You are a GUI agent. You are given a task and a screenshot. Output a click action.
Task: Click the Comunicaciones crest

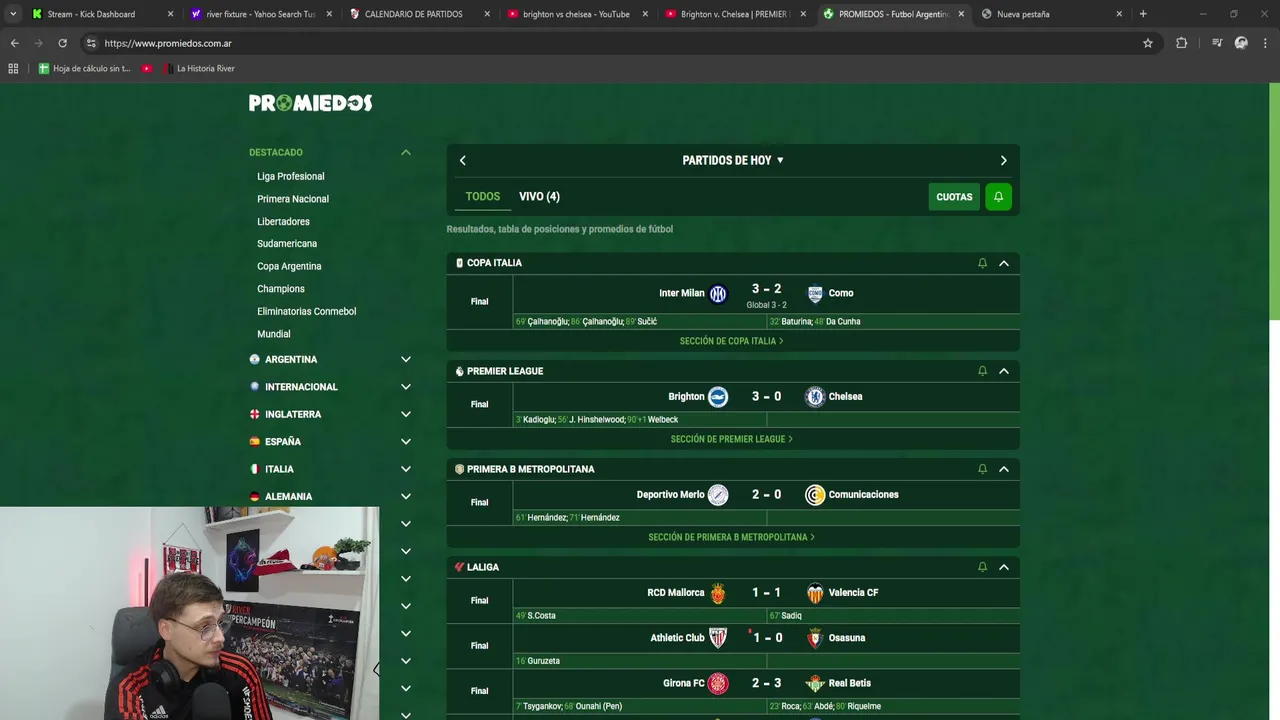[x=815, y=495]
